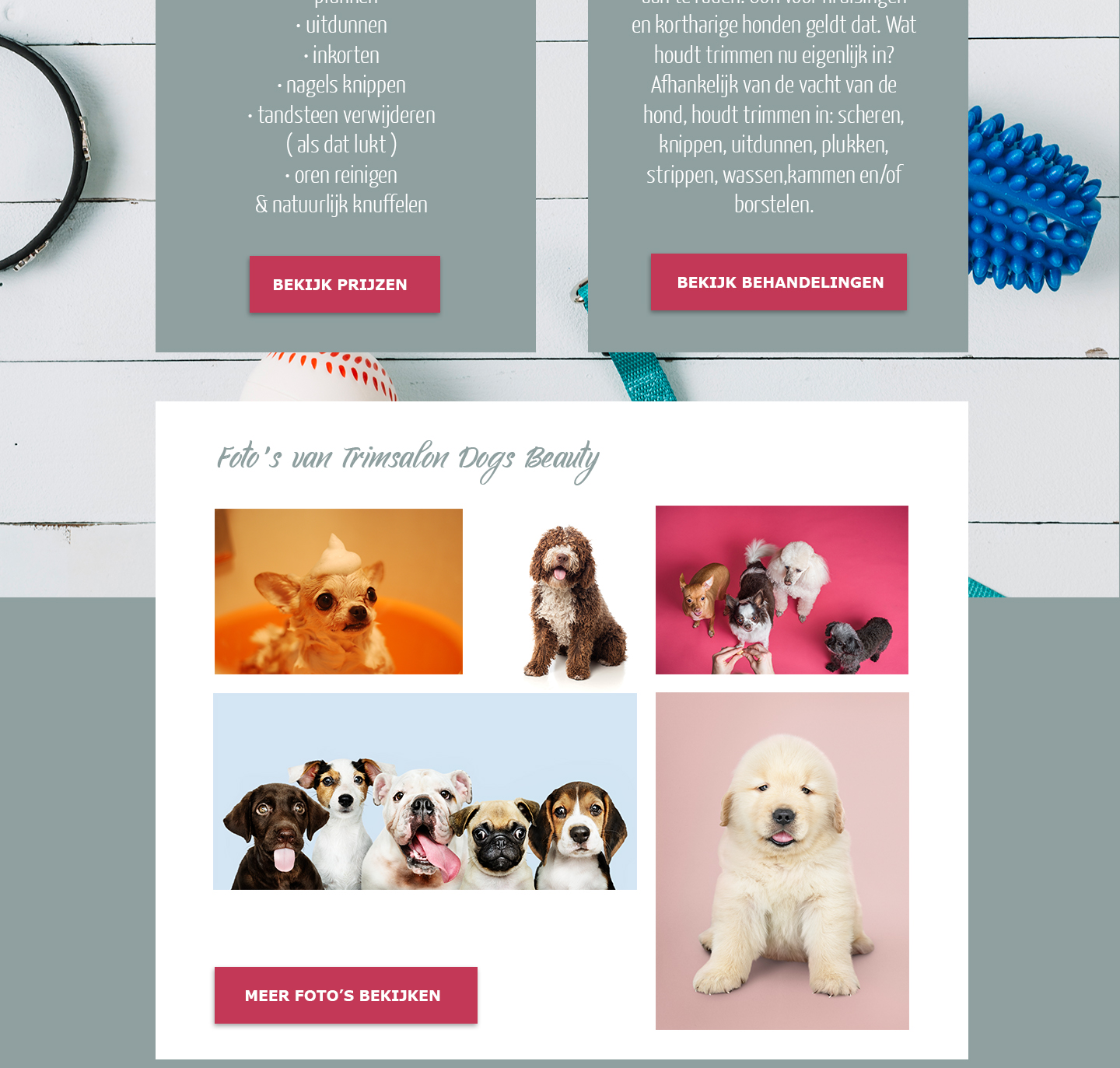Click the 'uitdunnen' list item
1120x1068 pixels.
(x=341, y=24)
